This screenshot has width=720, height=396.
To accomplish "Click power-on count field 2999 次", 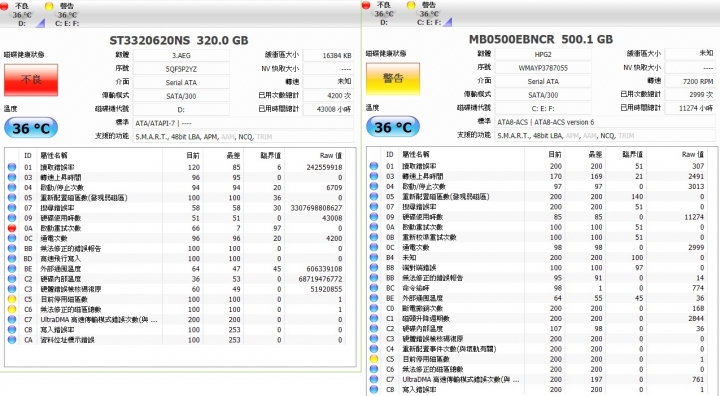I will (690, 95).
